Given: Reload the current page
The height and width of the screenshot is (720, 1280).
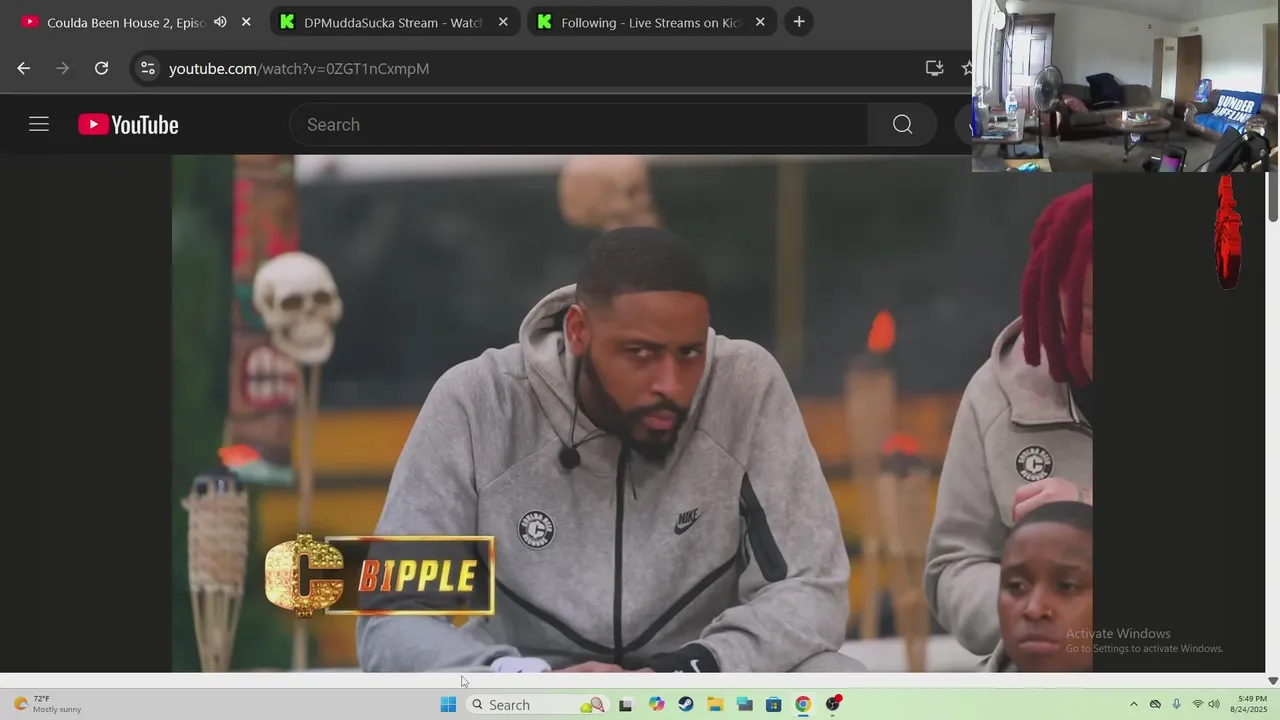Looking at the screenshot, I should (x=101, y=68).
